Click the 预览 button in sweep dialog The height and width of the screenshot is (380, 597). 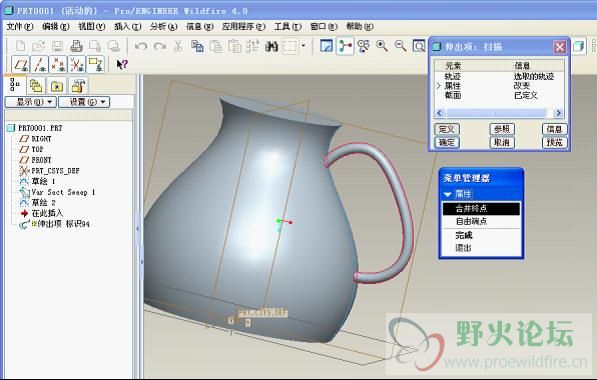[554, 142]
